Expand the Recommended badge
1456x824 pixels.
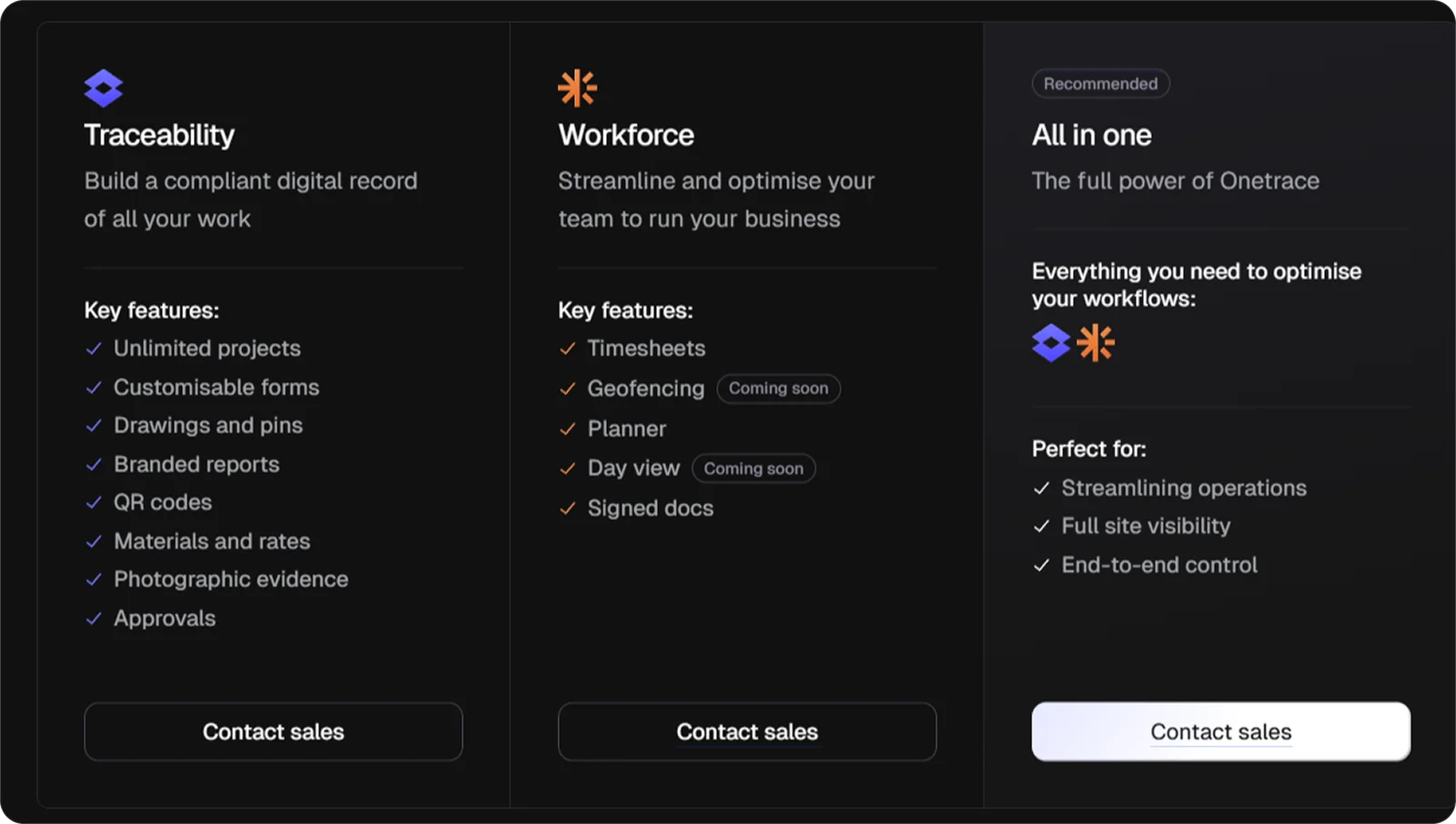(x=1100, y=83)
